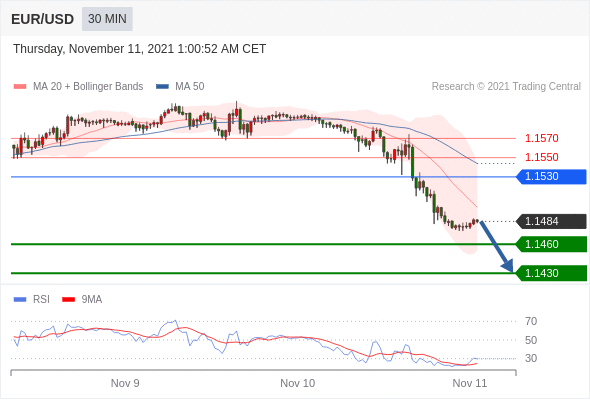Viewport: 590px width, 400px height.
Task: Click the RSI blue legend swatch
Action: (20, 300)
